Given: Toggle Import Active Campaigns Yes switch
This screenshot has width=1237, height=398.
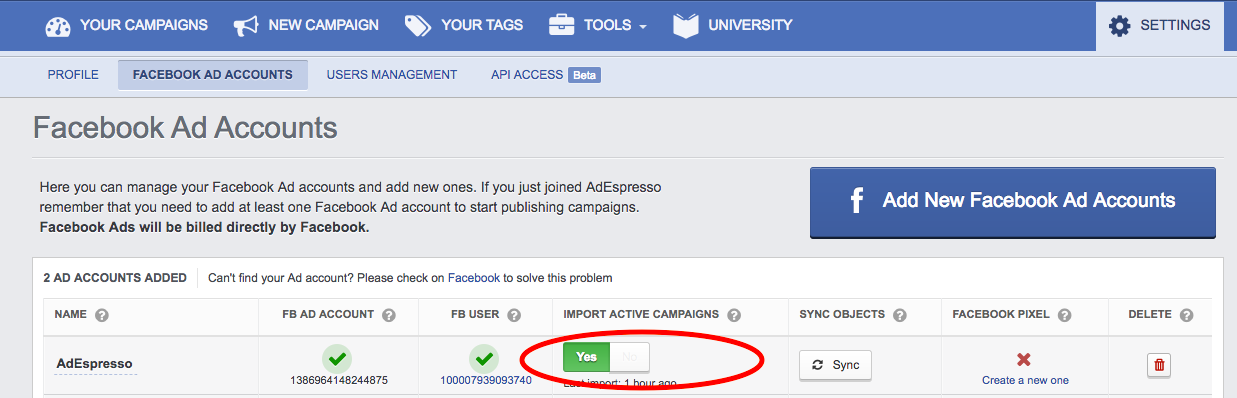Looking at the screenshot, I should tap(586, 357).
